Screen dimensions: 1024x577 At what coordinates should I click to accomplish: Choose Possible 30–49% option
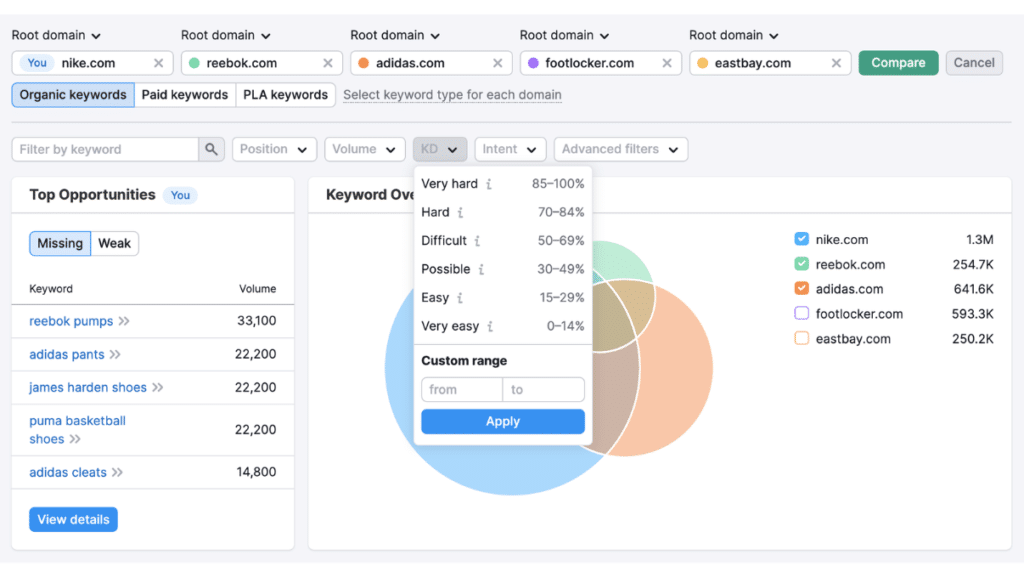tap(503, 270)
